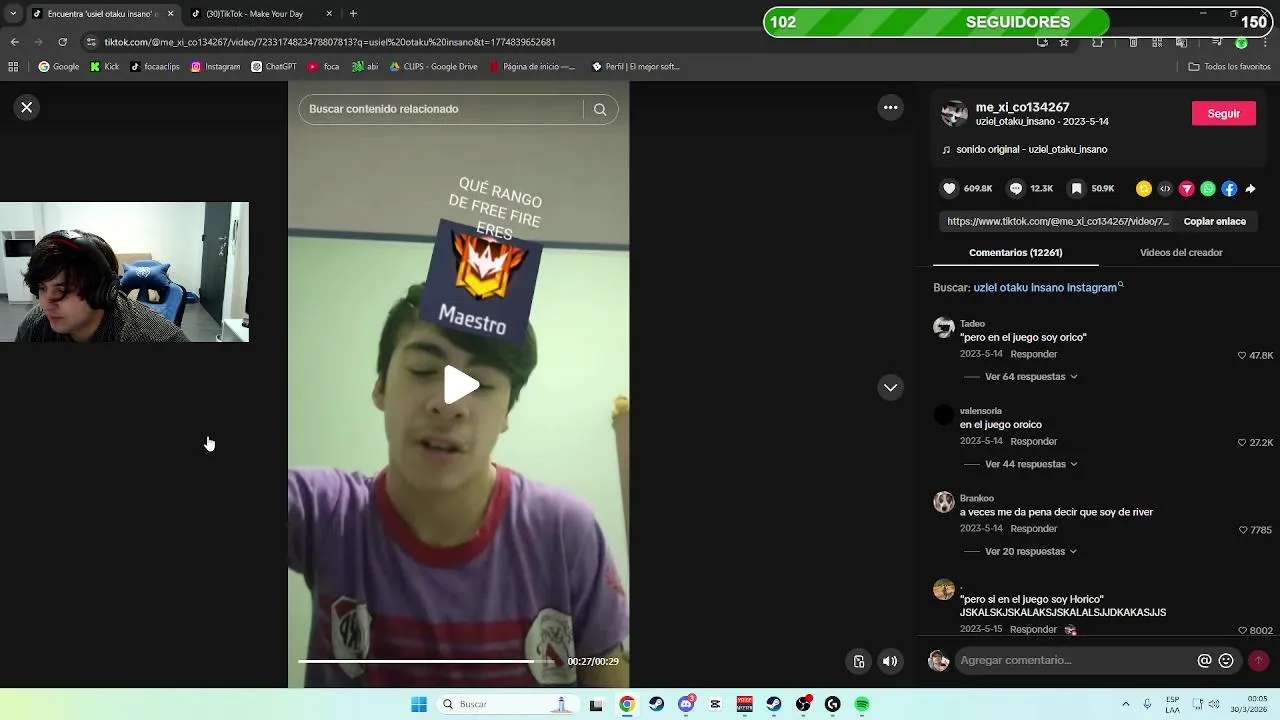Show hidden system tray icons
The width and height of the screenshot is (1280, 720).
click(x=1125, y=704)
